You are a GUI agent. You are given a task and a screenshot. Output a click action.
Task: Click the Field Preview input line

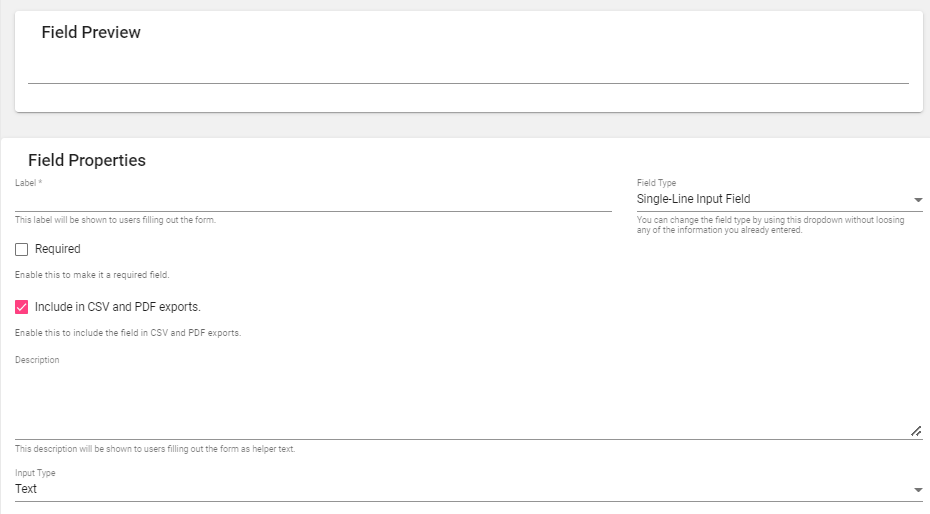pos(468,71)
